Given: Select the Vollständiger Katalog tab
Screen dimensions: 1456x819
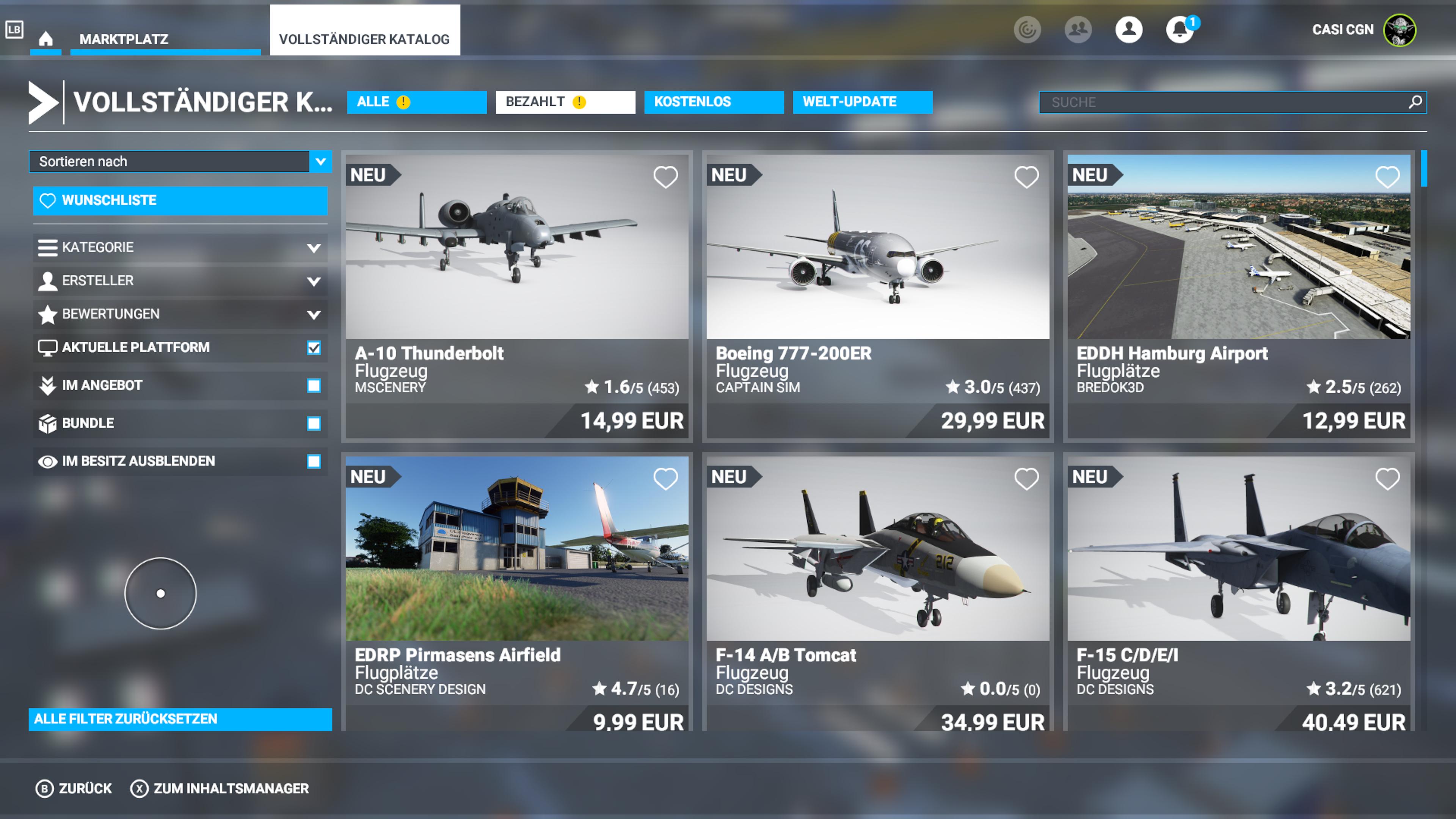Looking at the screenshot, I should 364,30.
